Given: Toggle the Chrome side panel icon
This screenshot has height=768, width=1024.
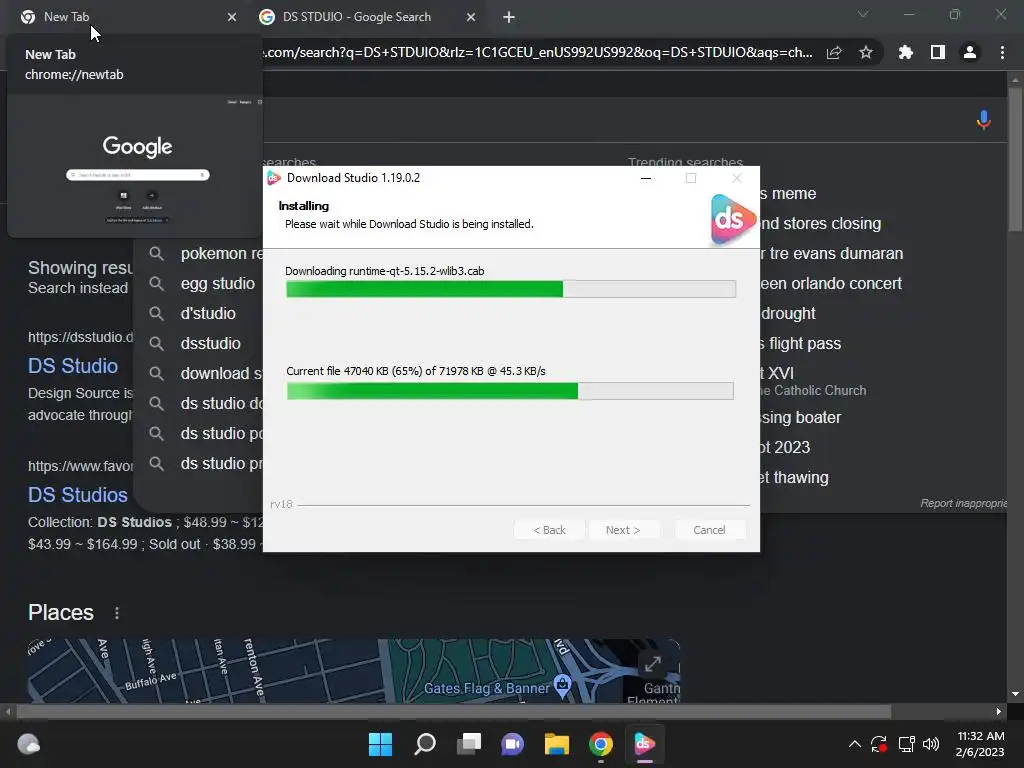Looking at the screenshot, I should point(938,52).
